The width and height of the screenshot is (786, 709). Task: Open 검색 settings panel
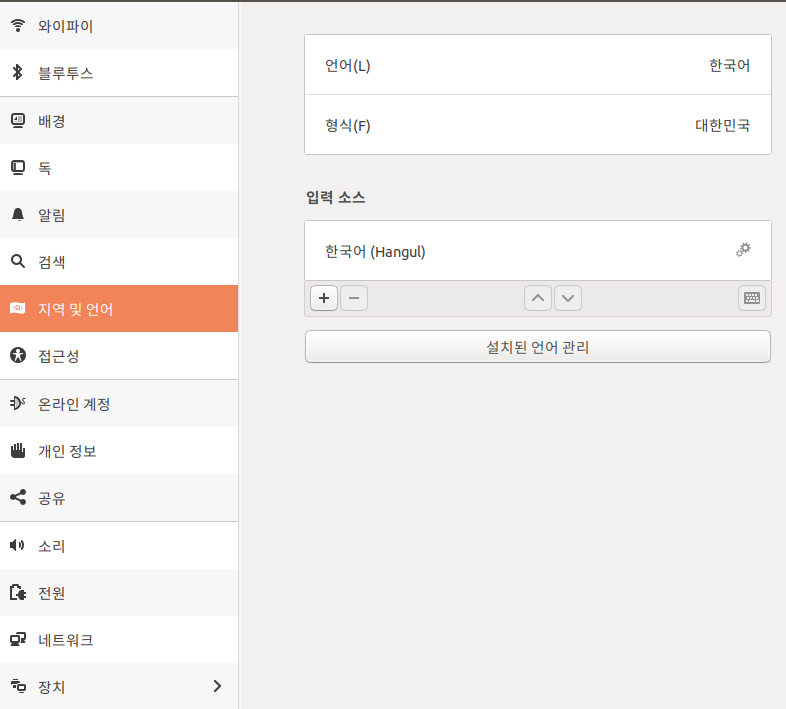click(119, 262)
